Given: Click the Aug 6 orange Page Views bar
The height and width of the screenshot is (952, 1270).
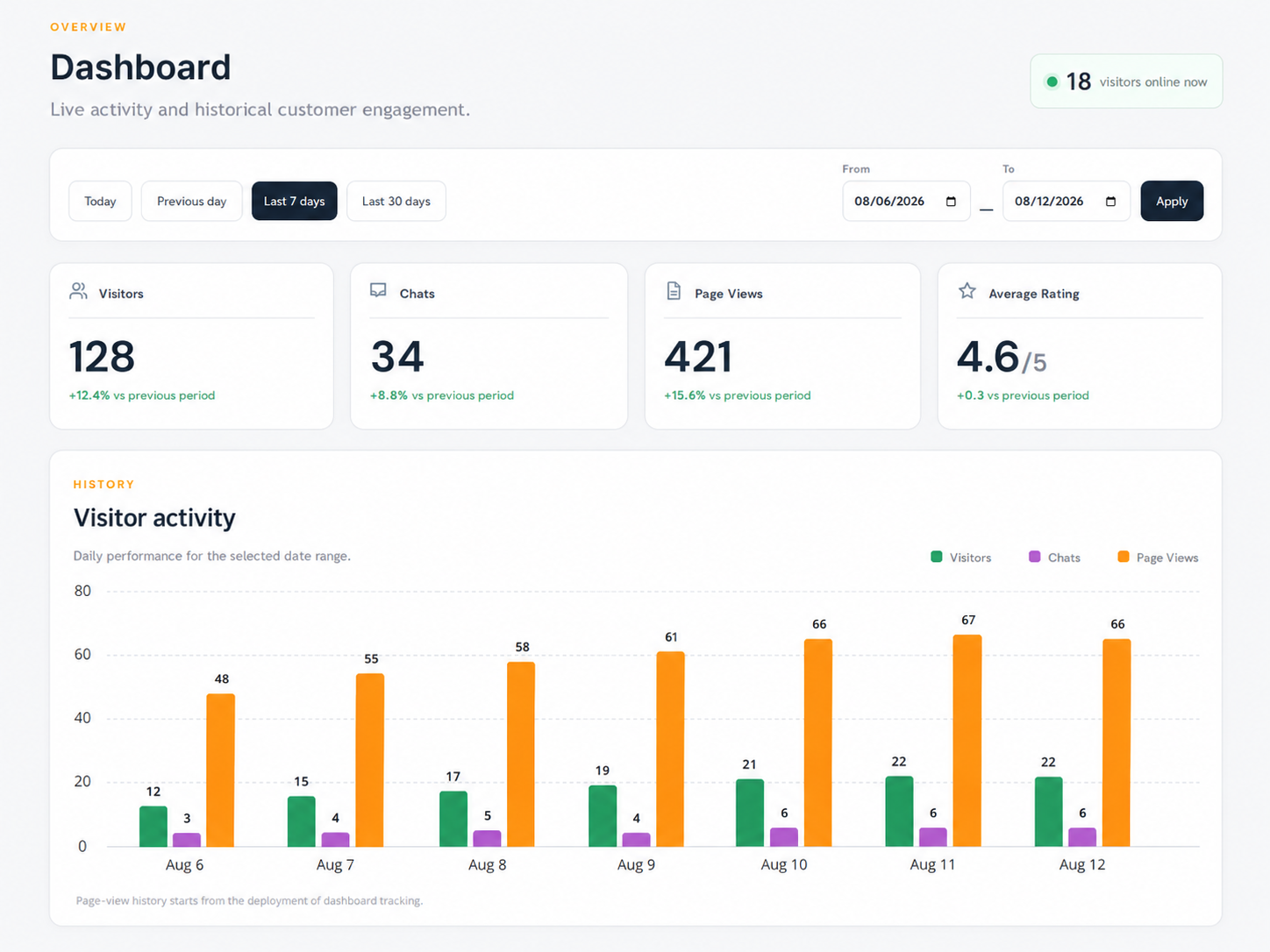Looking at the screenshot, I should point(220,771).
